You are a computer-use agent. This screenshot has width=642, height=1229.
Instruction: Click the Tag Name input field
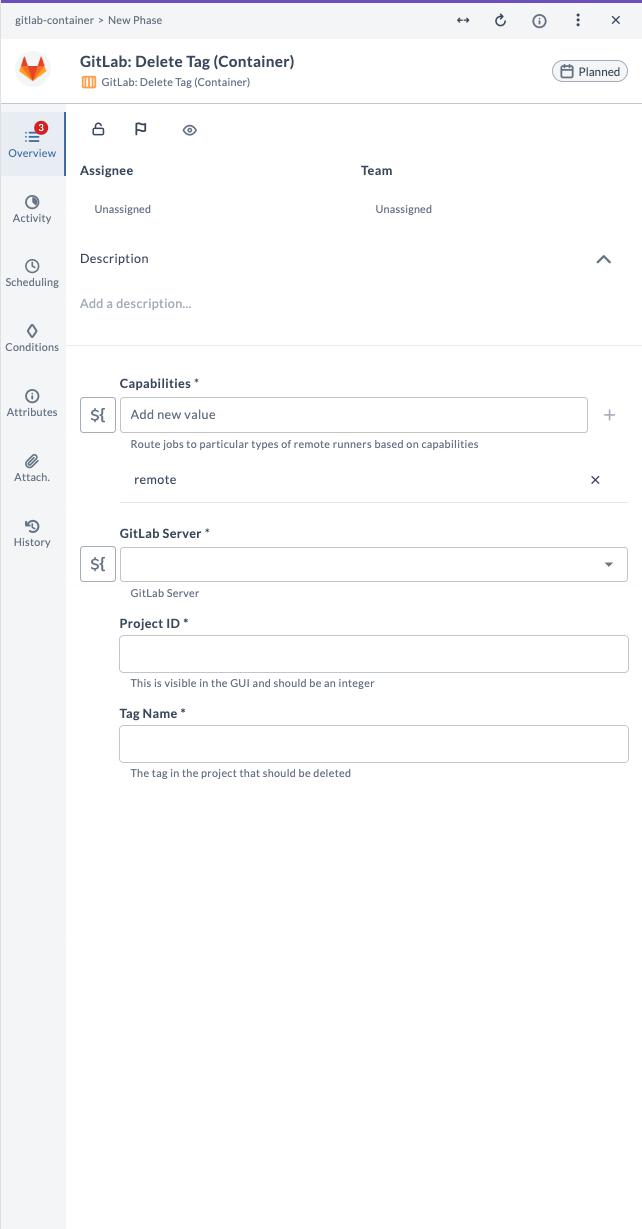(374, 744)
